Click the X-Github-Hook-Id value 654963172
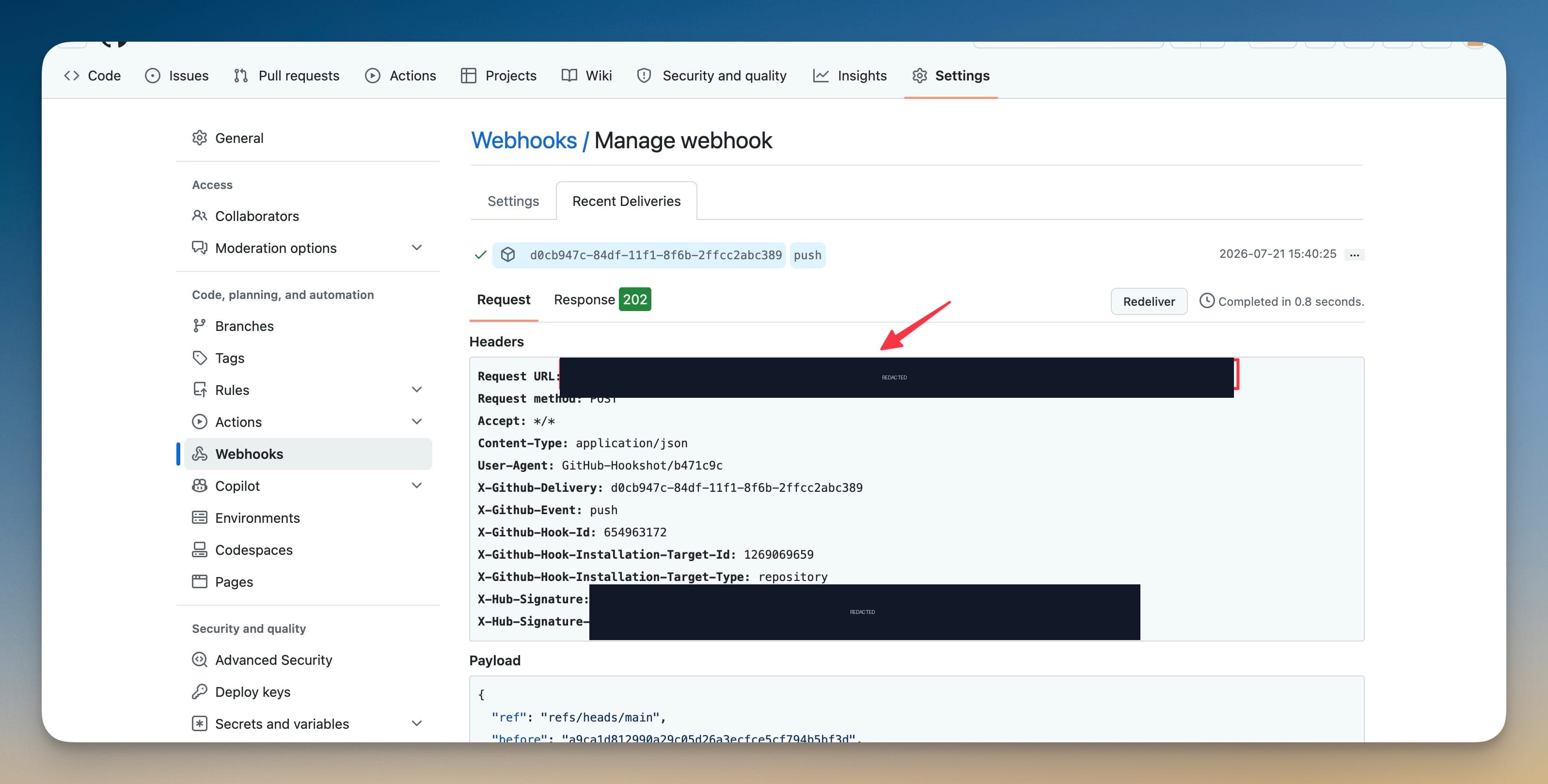This screenshot has height=784, width=1548. tap(634, 533)
